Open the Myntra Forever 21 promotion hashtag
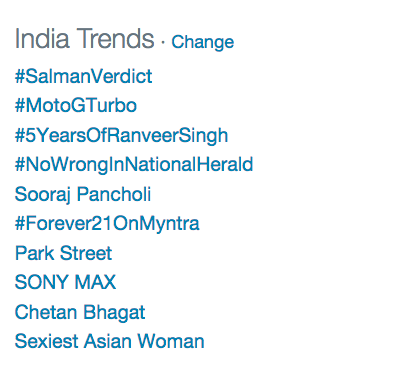Viewport: 415px width, 368px height. (107, 223)
